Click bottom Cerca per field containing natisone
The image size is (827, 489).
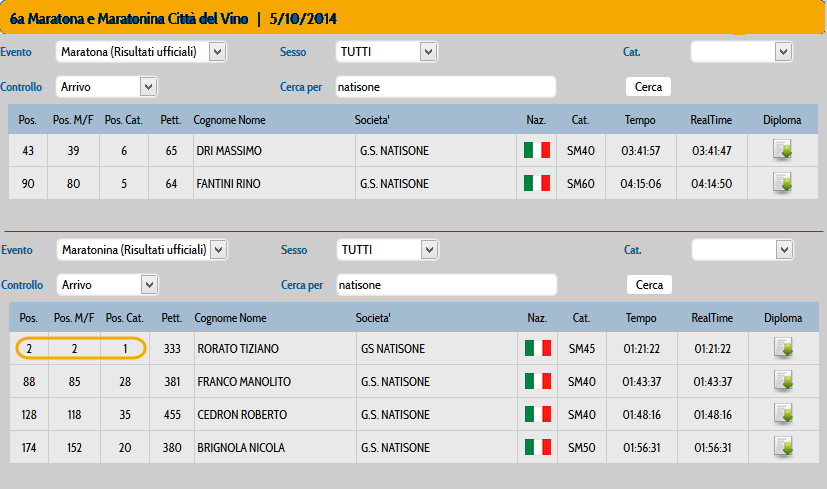point(447,285)
